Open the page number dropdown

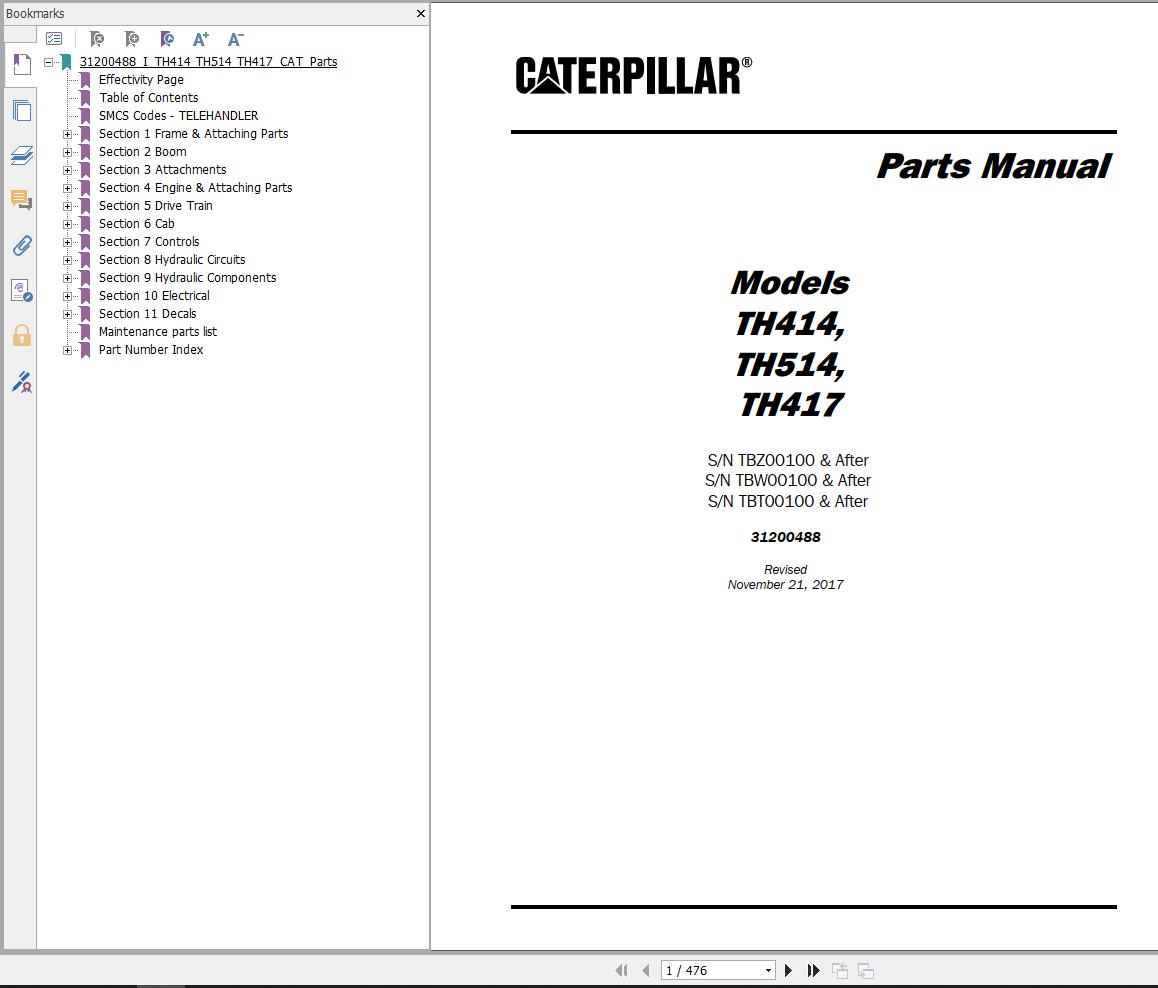[770, 969]
